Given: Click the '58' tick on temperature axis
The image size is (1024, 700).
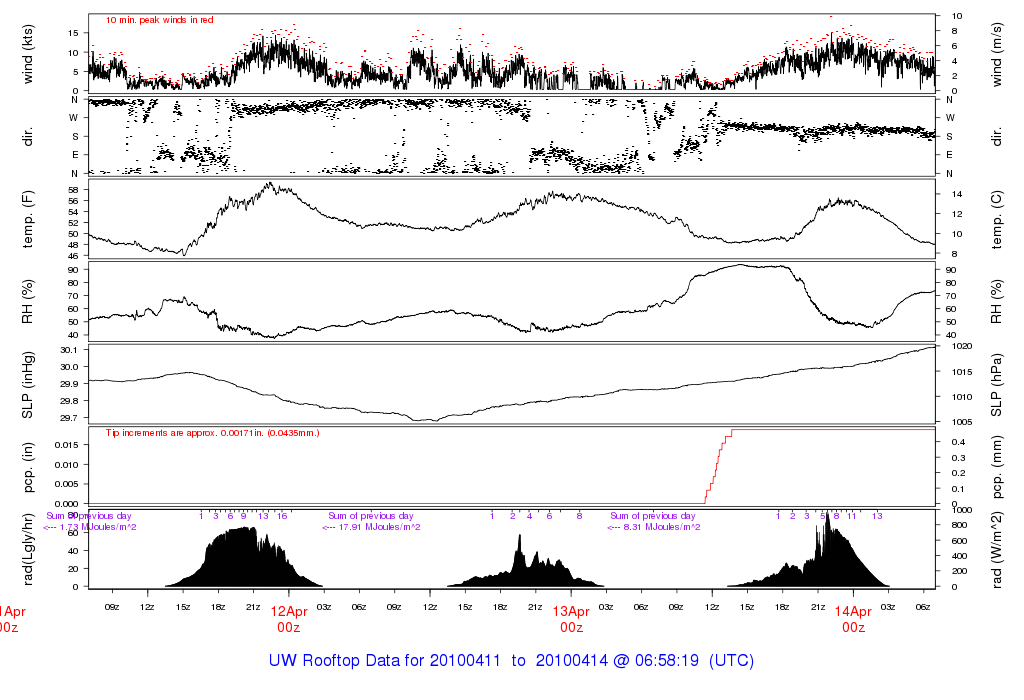Looking at the screenshot, I should tap(74, 190).
